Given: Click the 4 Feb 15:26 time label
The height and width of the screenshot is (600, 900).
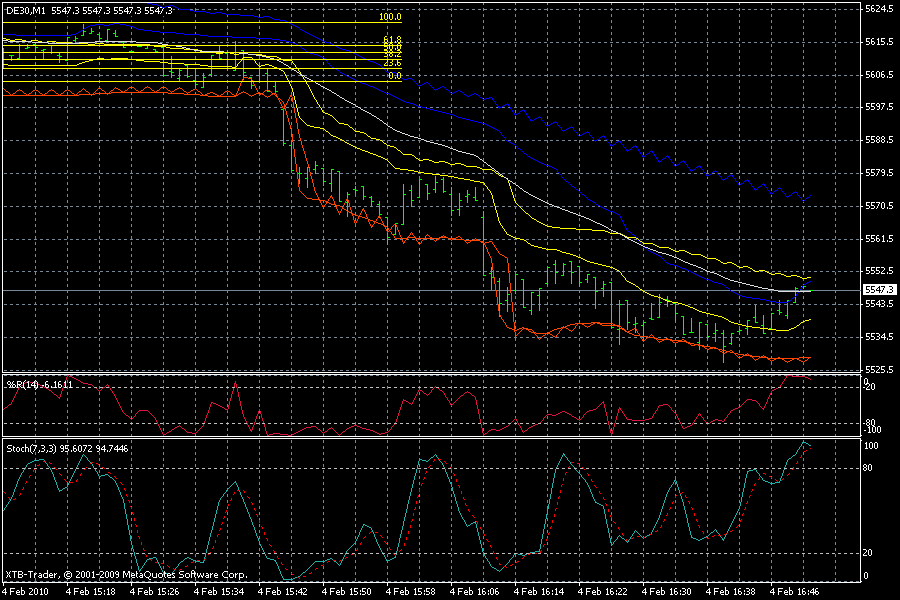Looking at the screenshot, I should coord(155,591).
